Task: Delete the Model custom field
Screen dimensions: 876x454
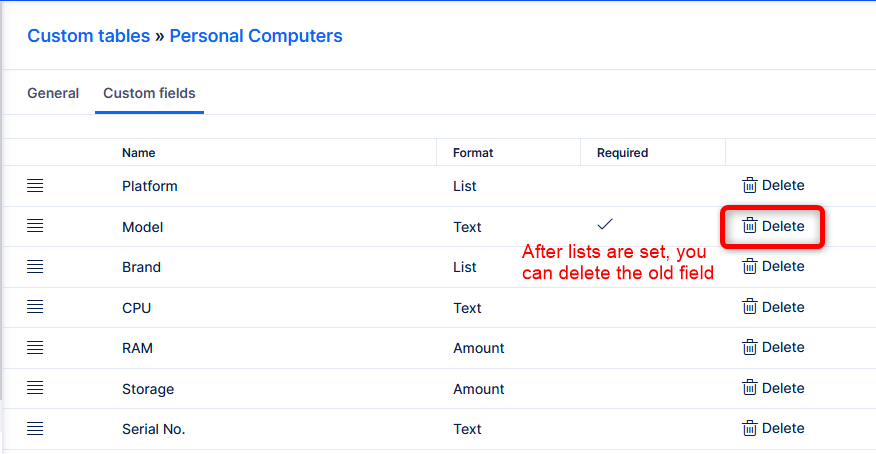Action: coord(773,227)
